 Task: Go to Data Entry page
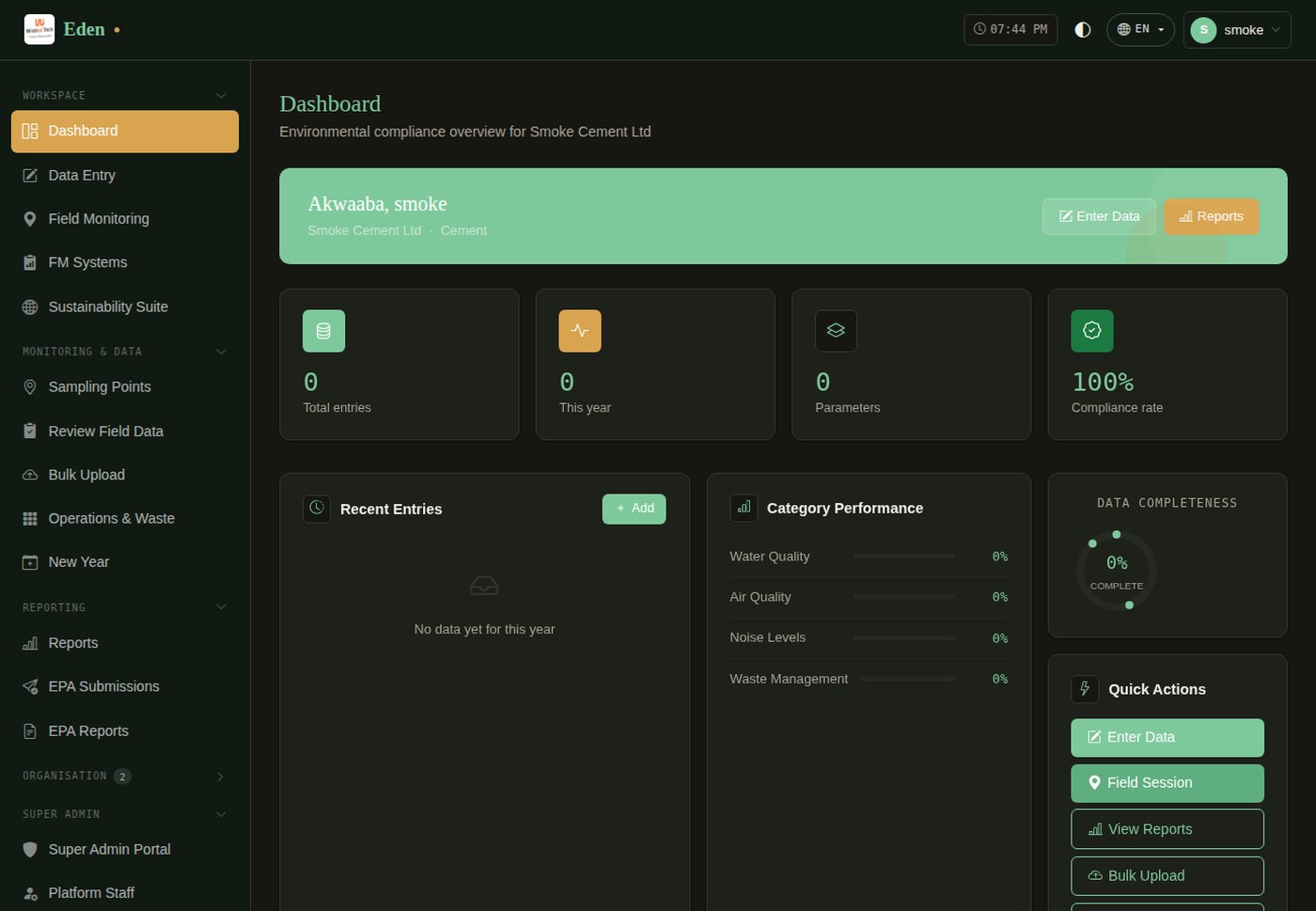coord(125,175)
